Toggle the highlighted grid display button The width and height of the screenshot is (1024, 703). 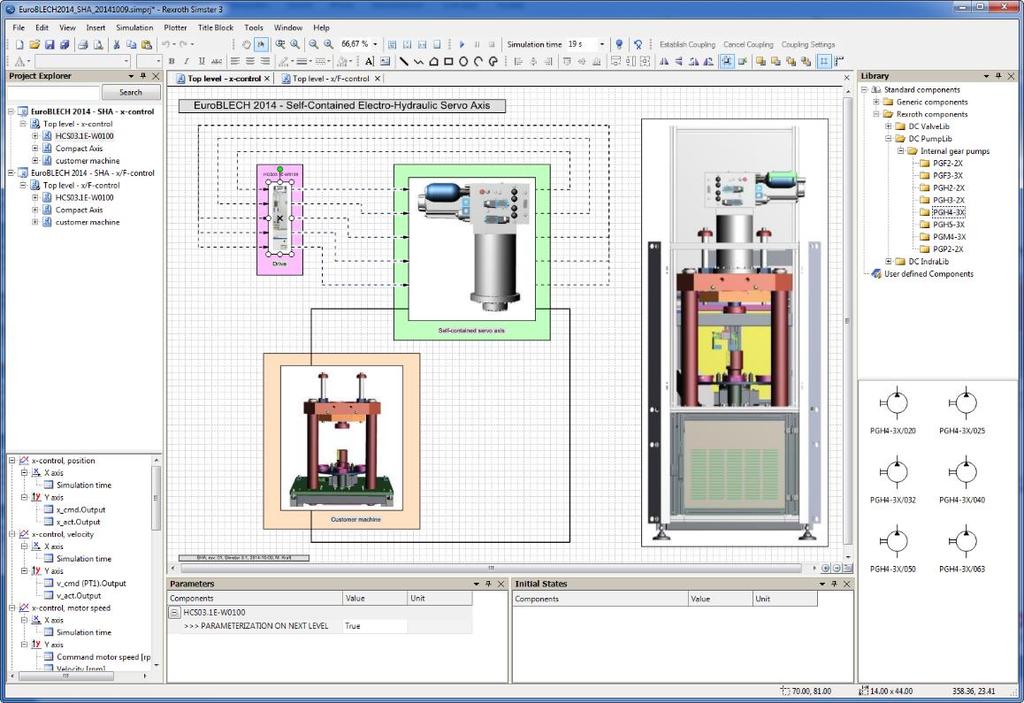(x=824, y=61)
